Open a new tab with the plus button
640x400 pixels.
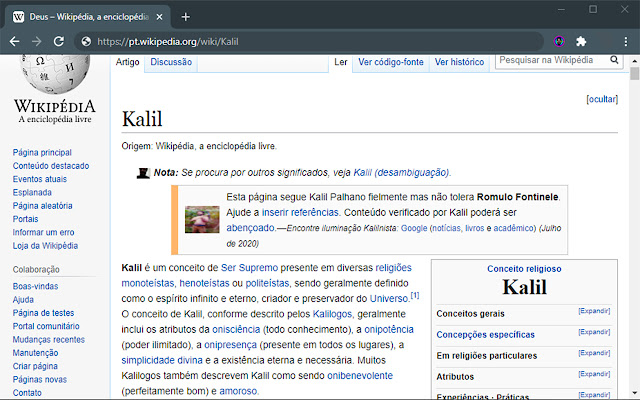tap(186, 17)
